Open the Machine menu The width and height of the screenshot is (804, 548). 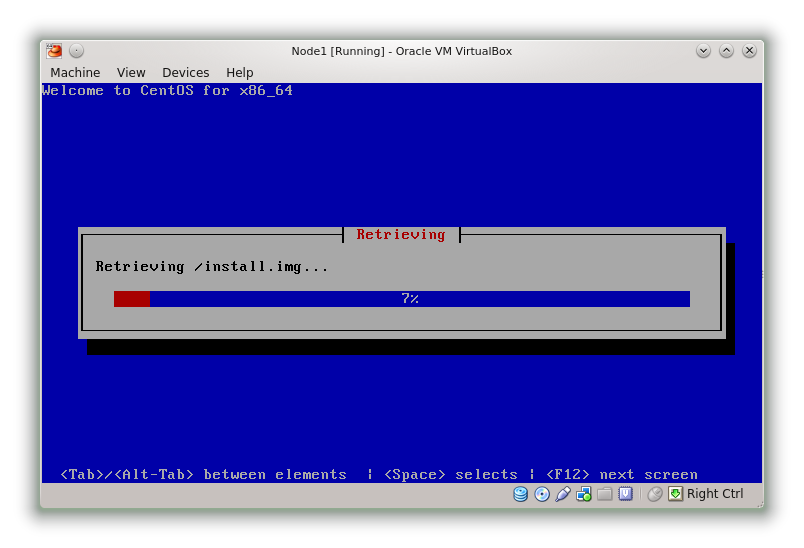(75, 72)
